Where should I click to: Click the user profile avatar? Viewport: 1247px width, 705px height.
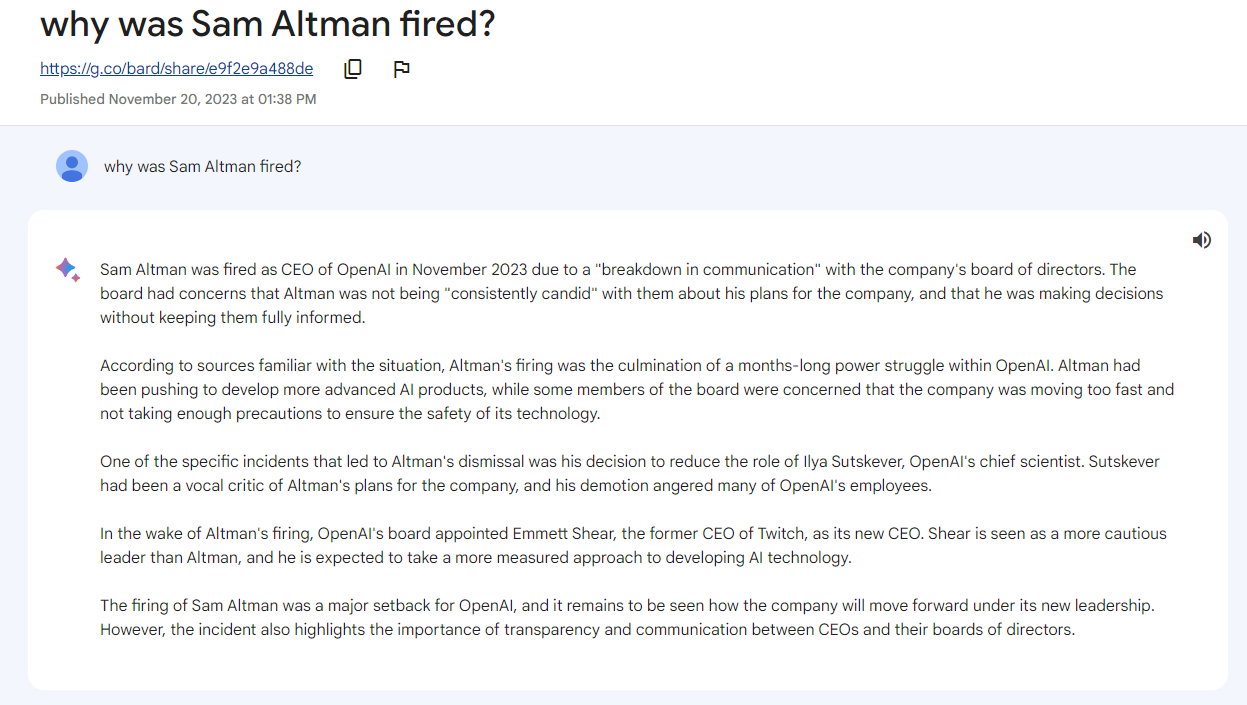click(x=72, y=166)
